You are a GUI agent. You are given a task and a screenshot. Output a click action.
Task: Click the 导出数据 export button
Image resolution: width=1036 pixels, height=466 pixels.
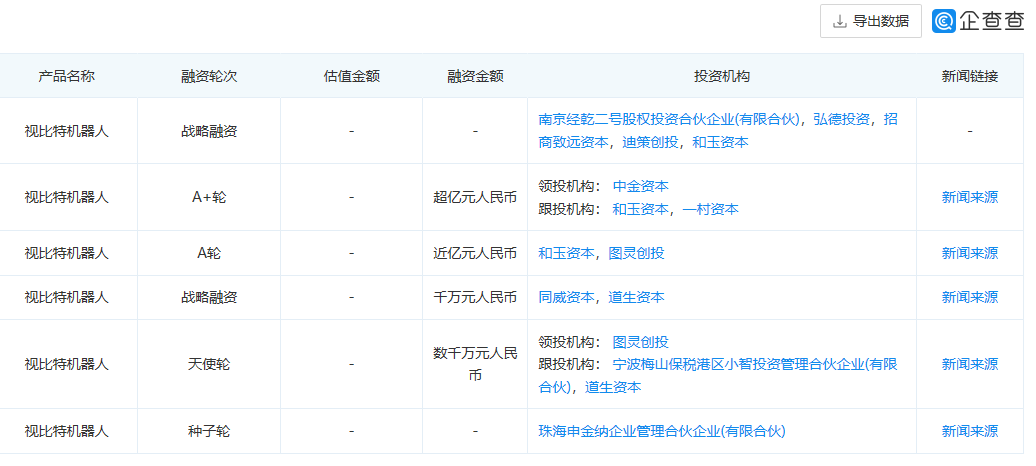(870, 21)
